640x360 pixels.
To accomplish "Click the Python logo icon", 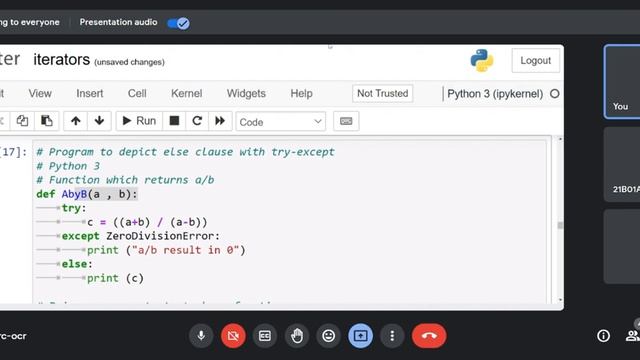I will pyautogui.click(x=482, y=60).
